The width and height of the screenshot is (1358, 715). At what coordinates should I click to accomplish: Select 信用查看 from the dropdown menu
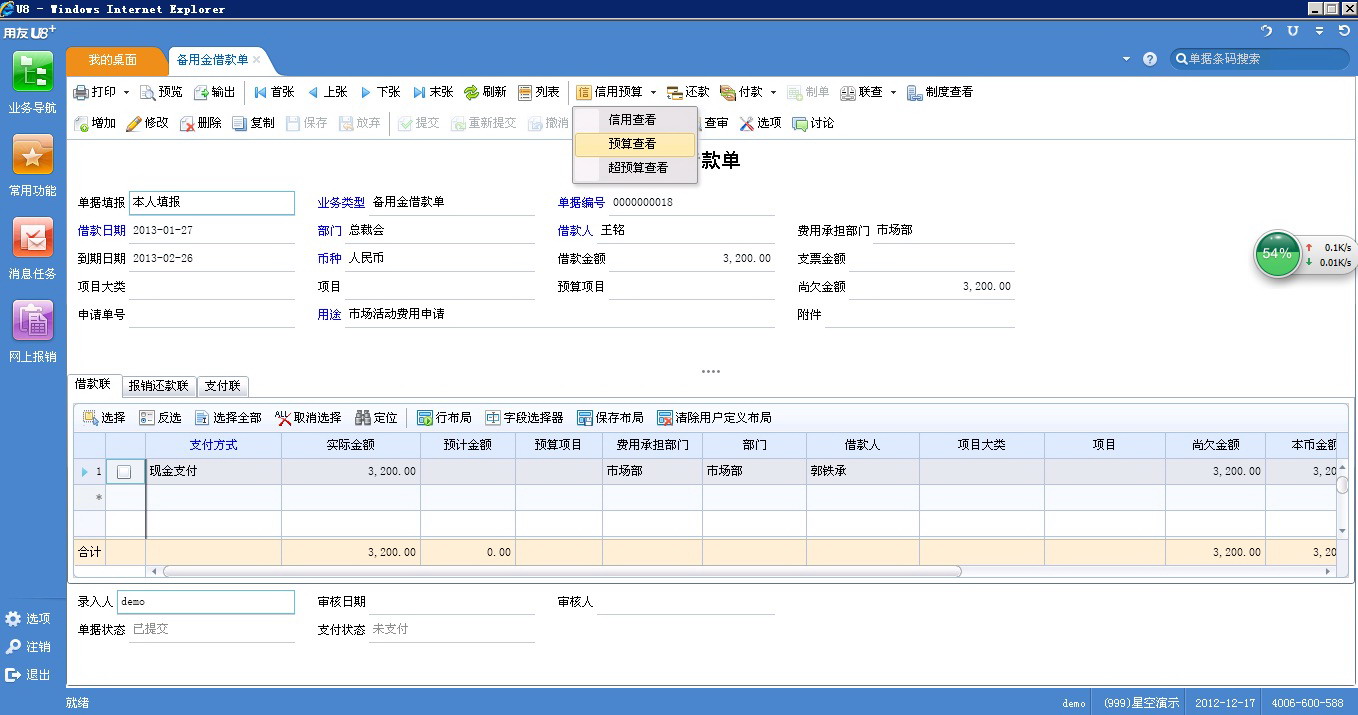click(x=635, y=120)
